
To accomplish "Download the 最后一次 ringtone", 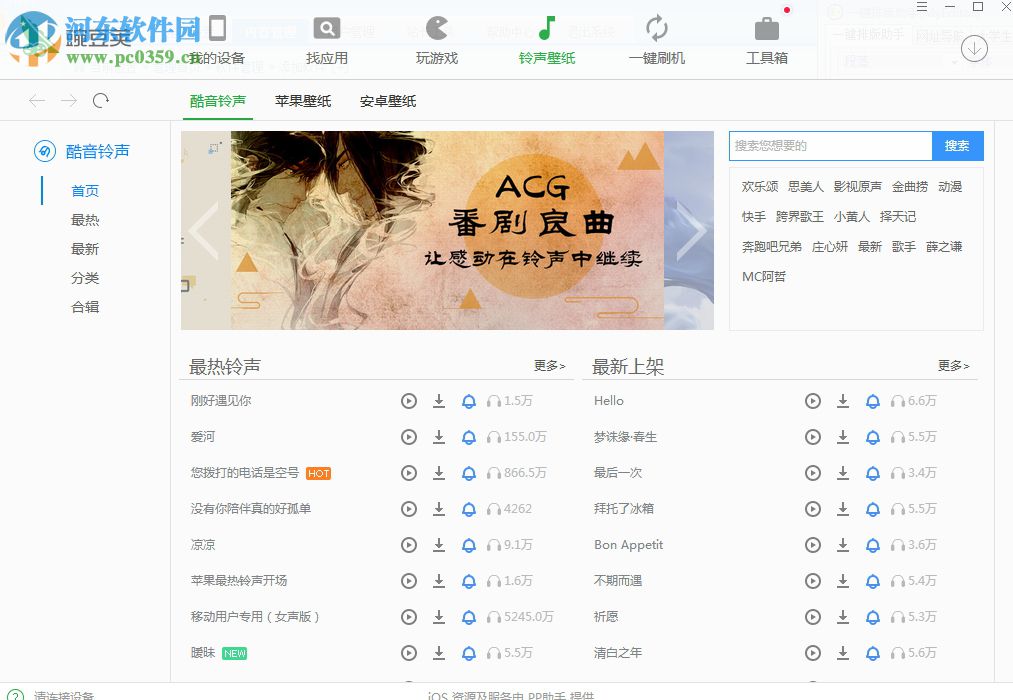I will pos(843,473).
